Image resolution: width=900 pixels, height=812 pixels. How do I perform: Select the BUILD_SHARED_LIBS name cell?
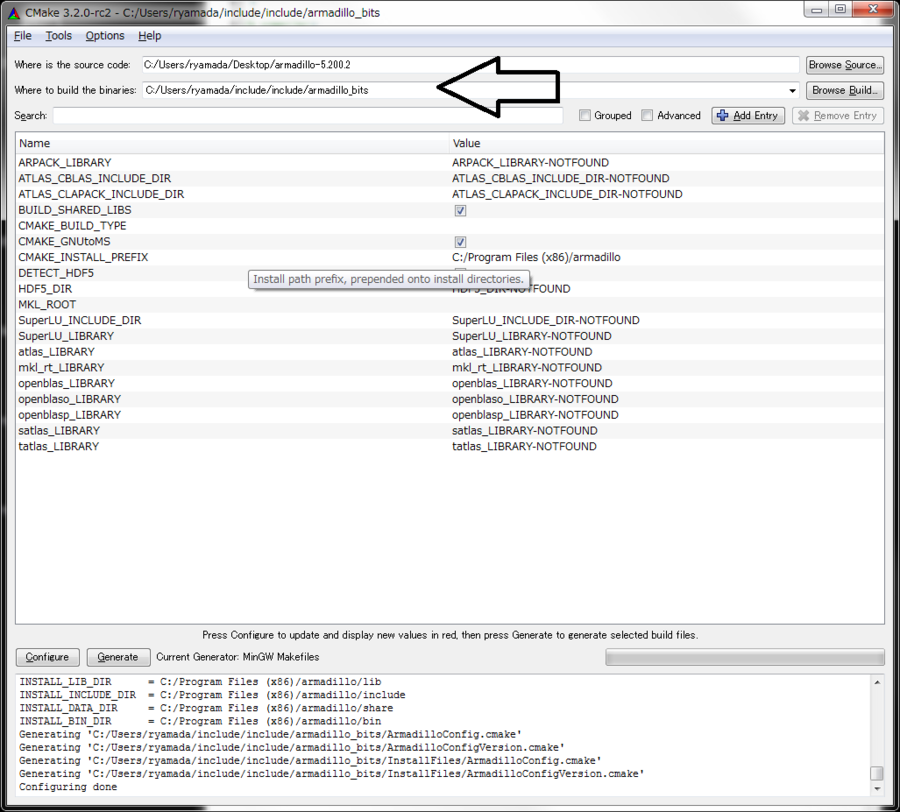tap(75, 210)
